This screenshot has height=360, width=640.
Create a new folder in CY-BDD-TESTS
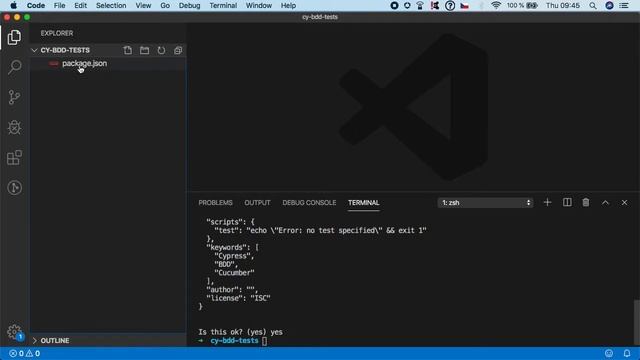[144, 50]
